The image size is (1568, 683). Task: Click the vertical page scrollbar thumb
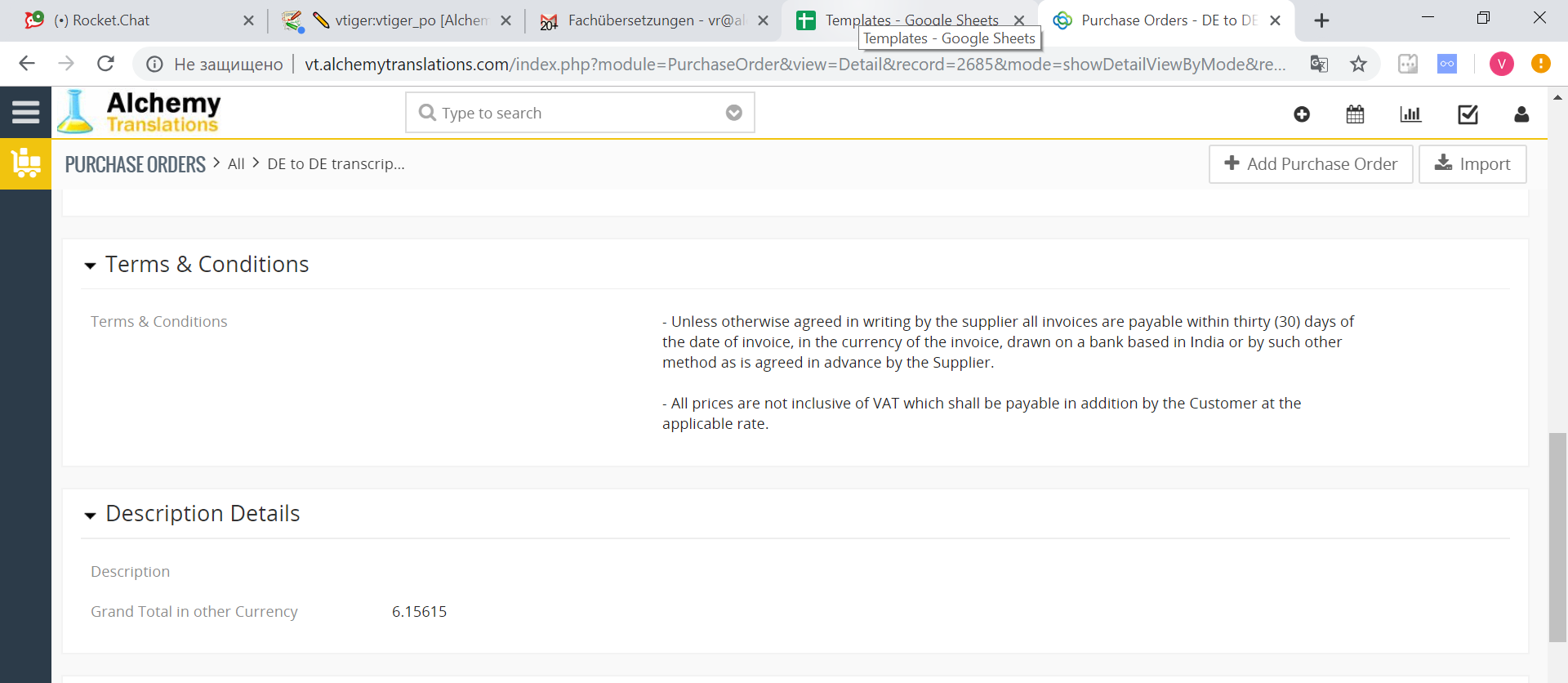[1557, 537]
